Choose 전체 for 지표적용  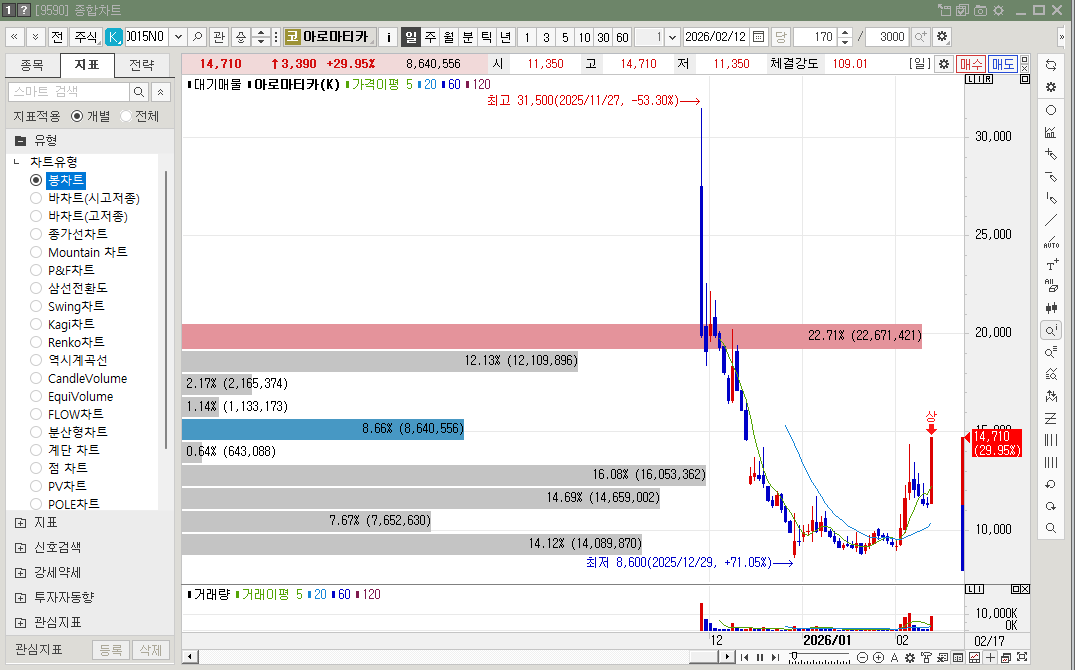click(125, 117)
